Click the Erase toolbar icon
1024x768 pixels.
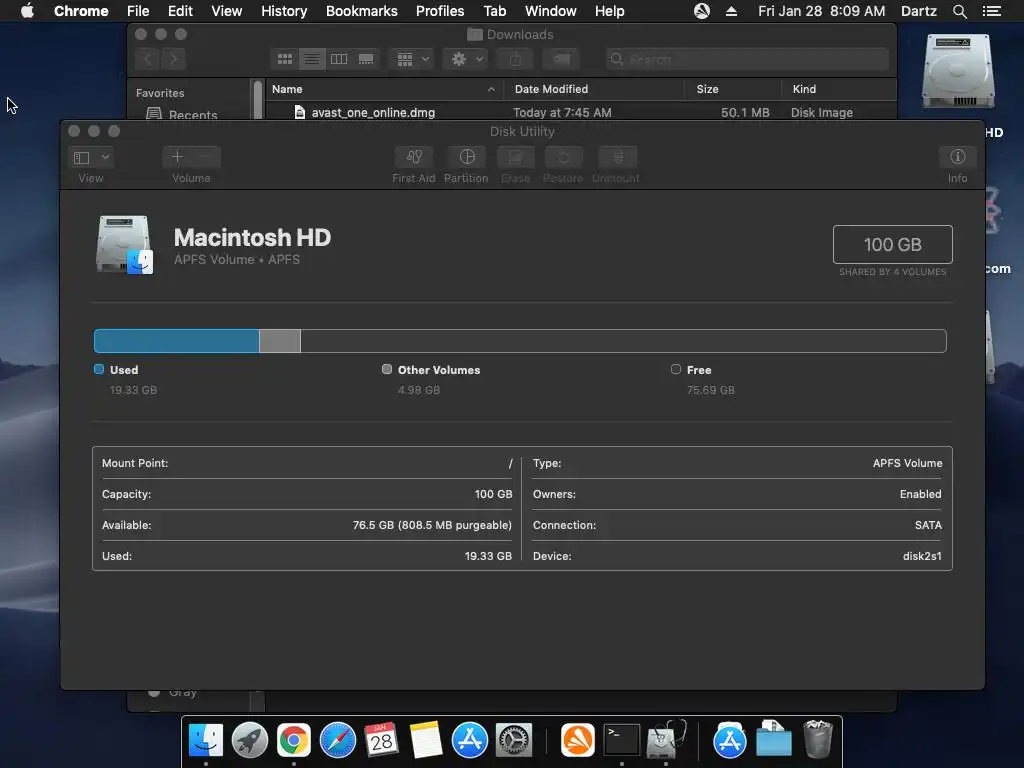(x=515, y=157)
